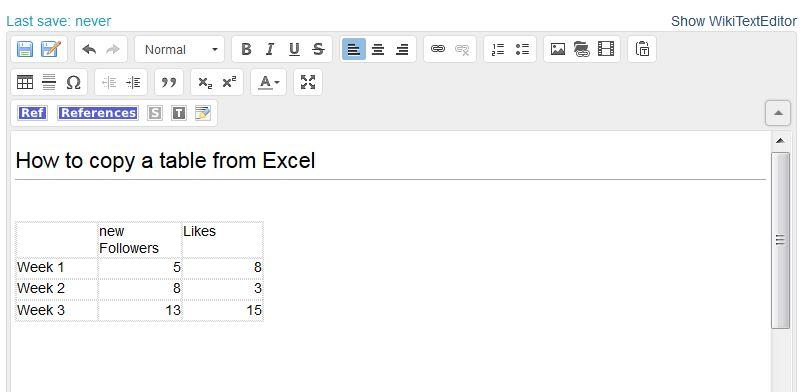Insert special character Omega icon
Image resolution: width=803 pixels, height=392 pixels.
click(74, 82)
